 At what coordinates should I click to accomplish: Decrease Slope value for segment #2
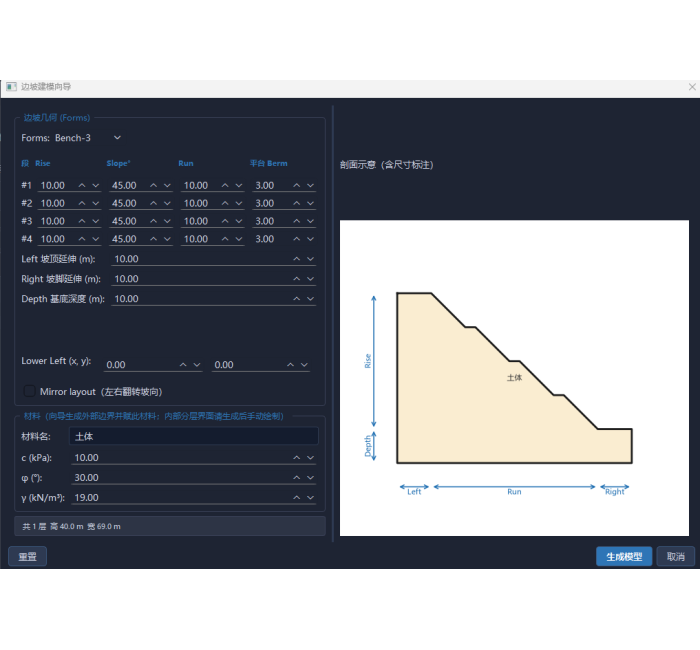coord(167,203)
